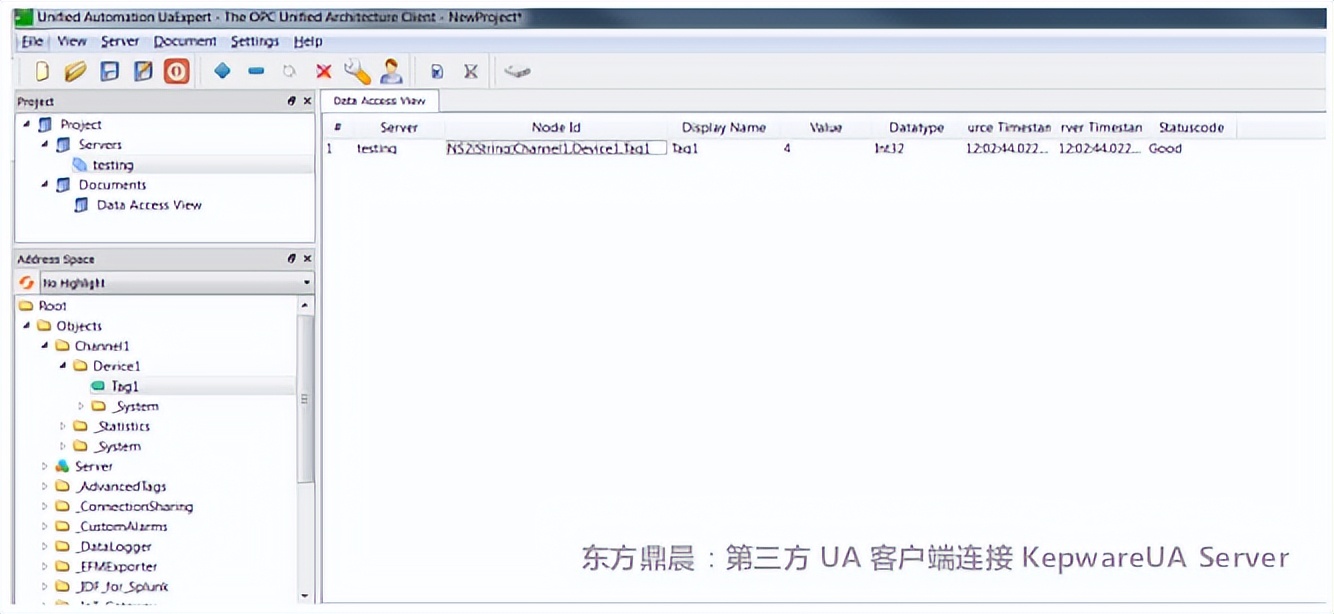The width and height of the screenshot is (1334, 614).
Task: Expand the Server node in Address Space
Action: point(42,466)
